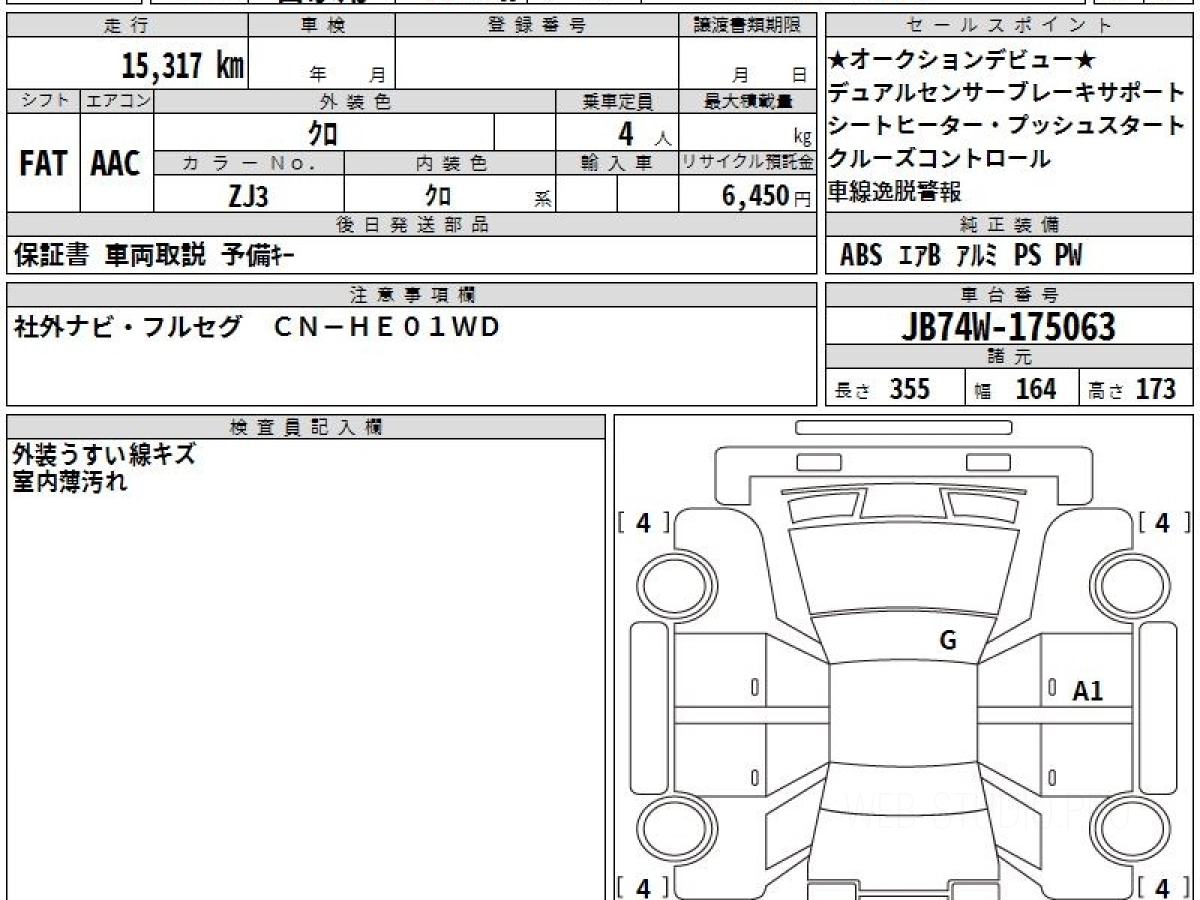Image resolution: width=1200 pixels, height=900 pixels.
Task: Select the 社外ナビ・フルセグ CN-HE01WD note
Action: 257,327
